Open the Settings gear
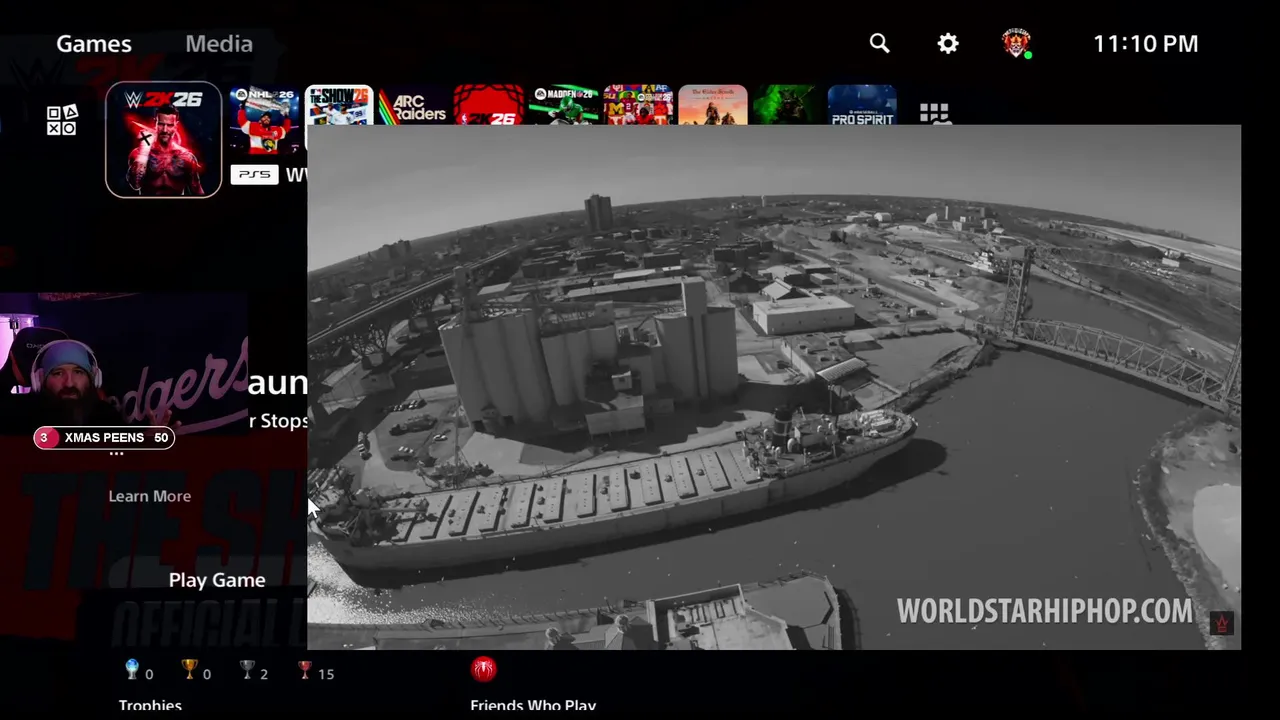 [948, 43]
